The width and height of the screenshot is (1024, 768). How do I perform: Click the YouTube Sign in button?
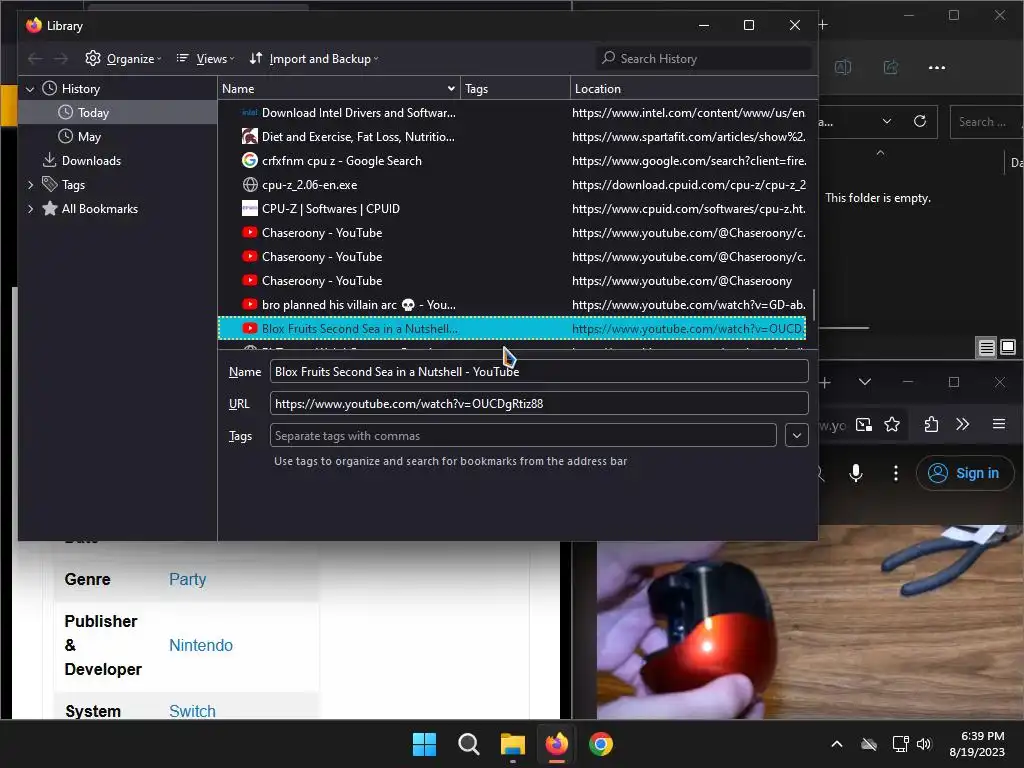pyautogui.click(x=965, y=473)
